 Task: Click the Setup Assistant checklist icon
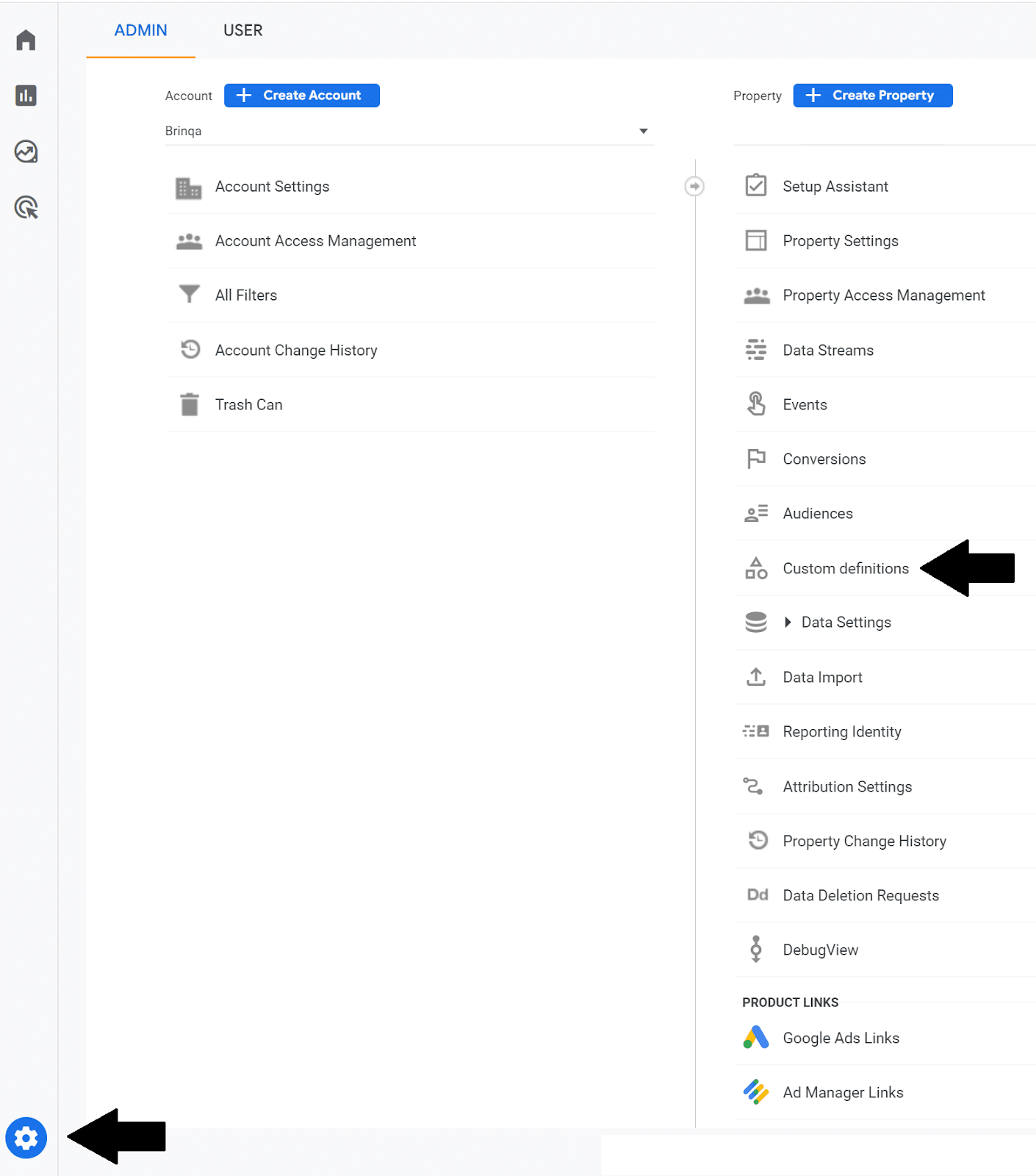[756, 185]
